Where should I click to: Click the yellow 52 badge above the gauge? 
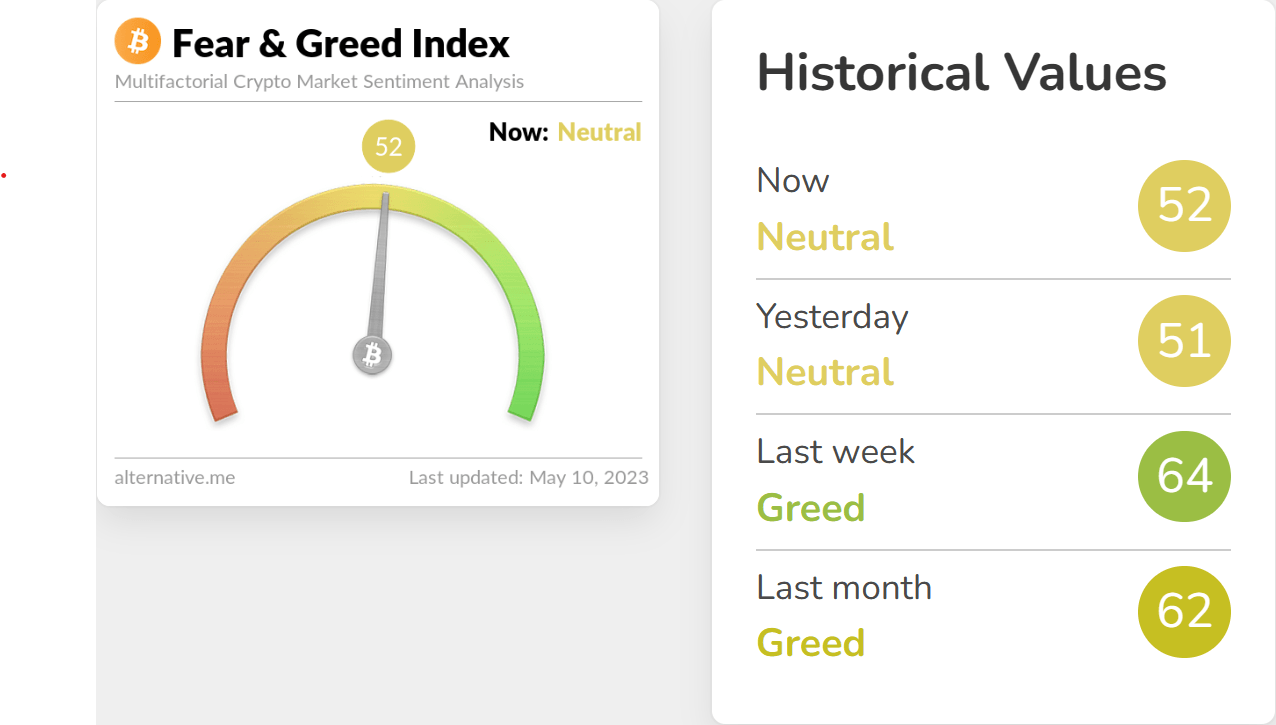click(x=388, y=146)
